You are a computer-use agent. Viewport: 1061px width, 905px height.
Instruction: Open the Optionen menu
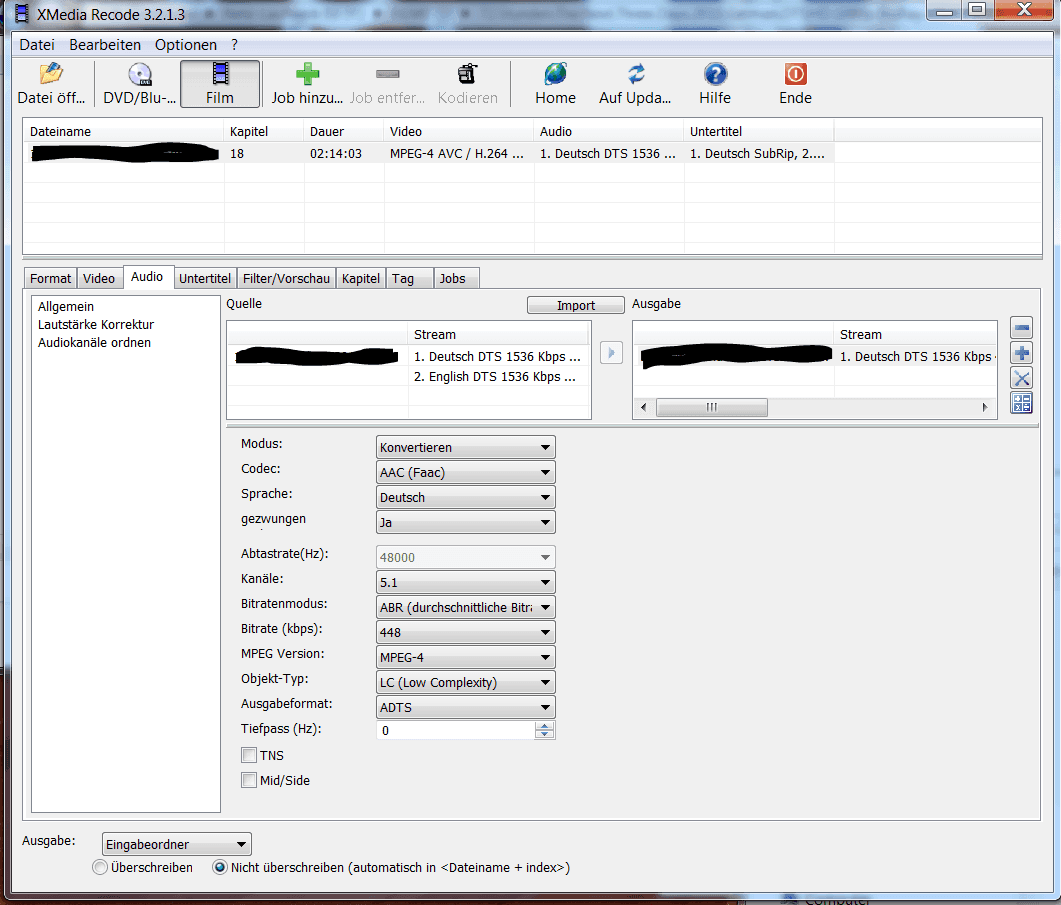tap(185, 45)
